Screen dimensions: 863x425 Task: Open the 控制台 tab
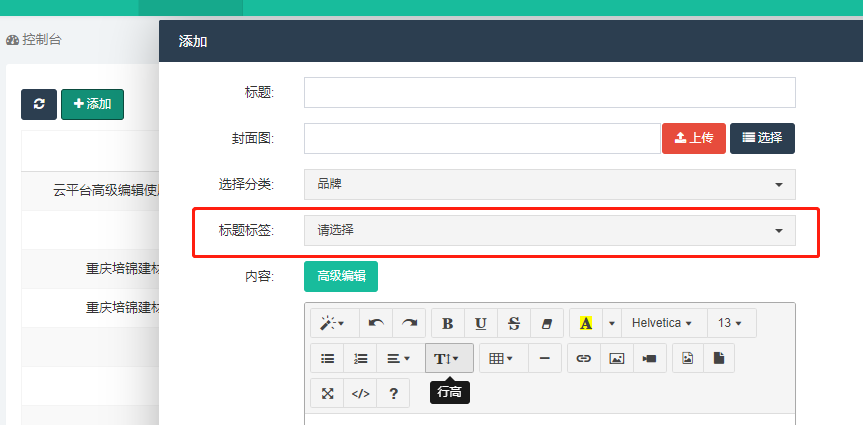(x=34, y=40)
